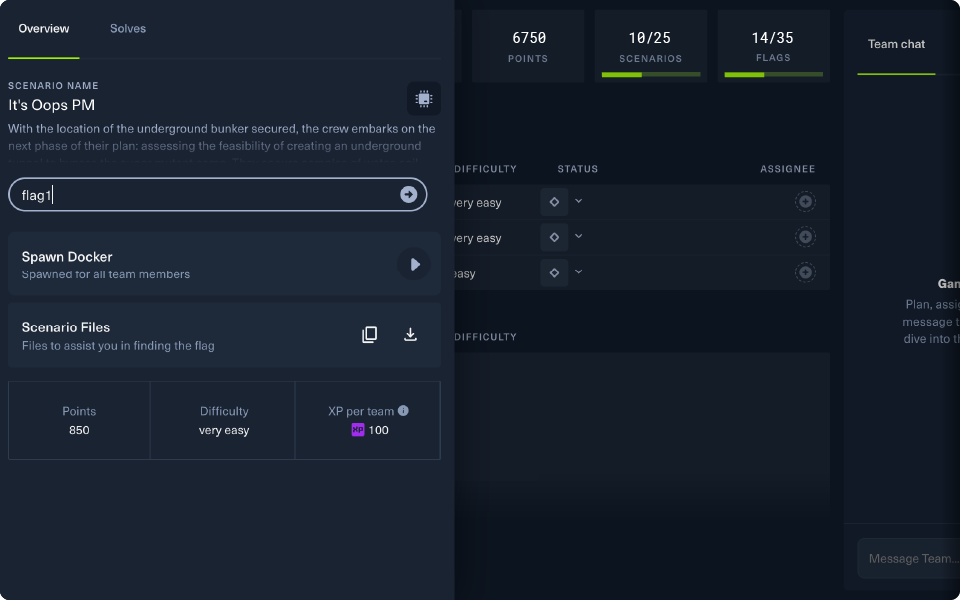This screenshot has height=600, width=960.
Task: Expand status dropdown in first very easy row
Action: pyautogui.click(x=579, y=201)
